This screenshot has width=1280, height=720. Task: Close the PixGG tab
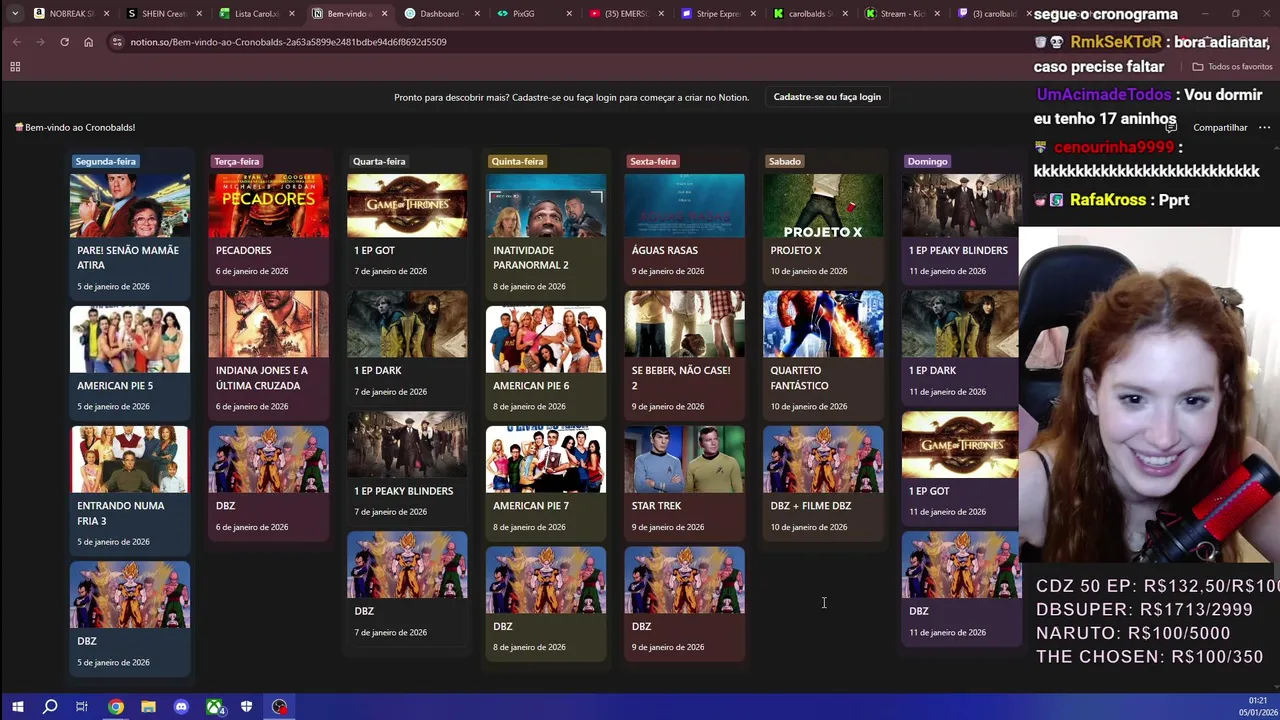(x=568, y=14)
